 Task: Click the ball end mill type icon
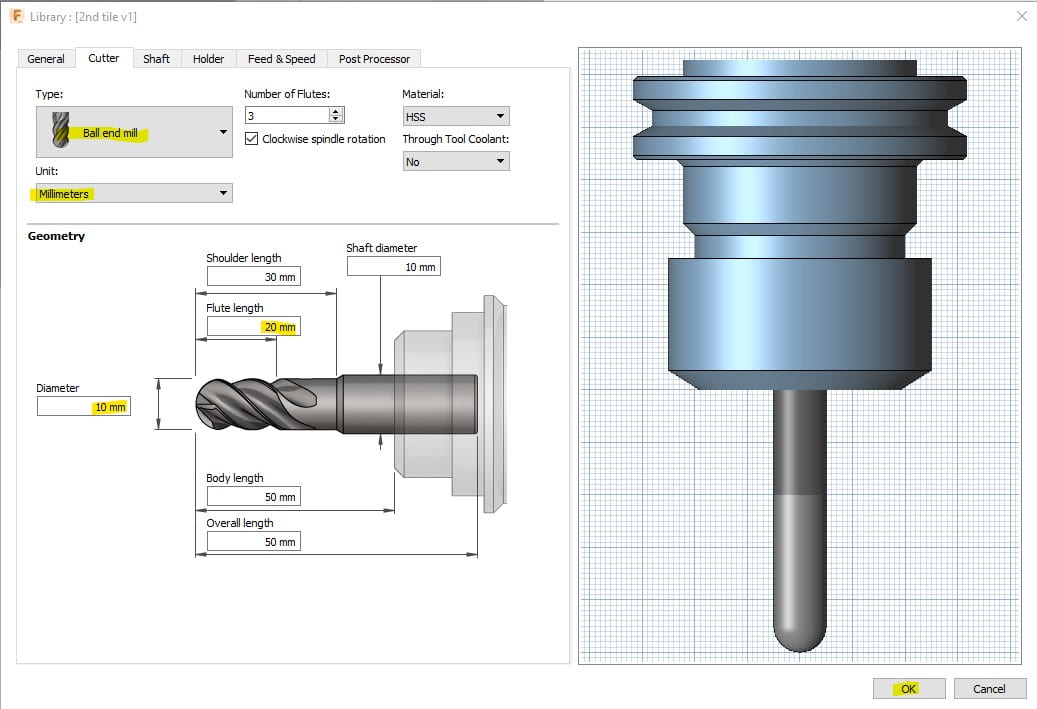pos(61,132)
